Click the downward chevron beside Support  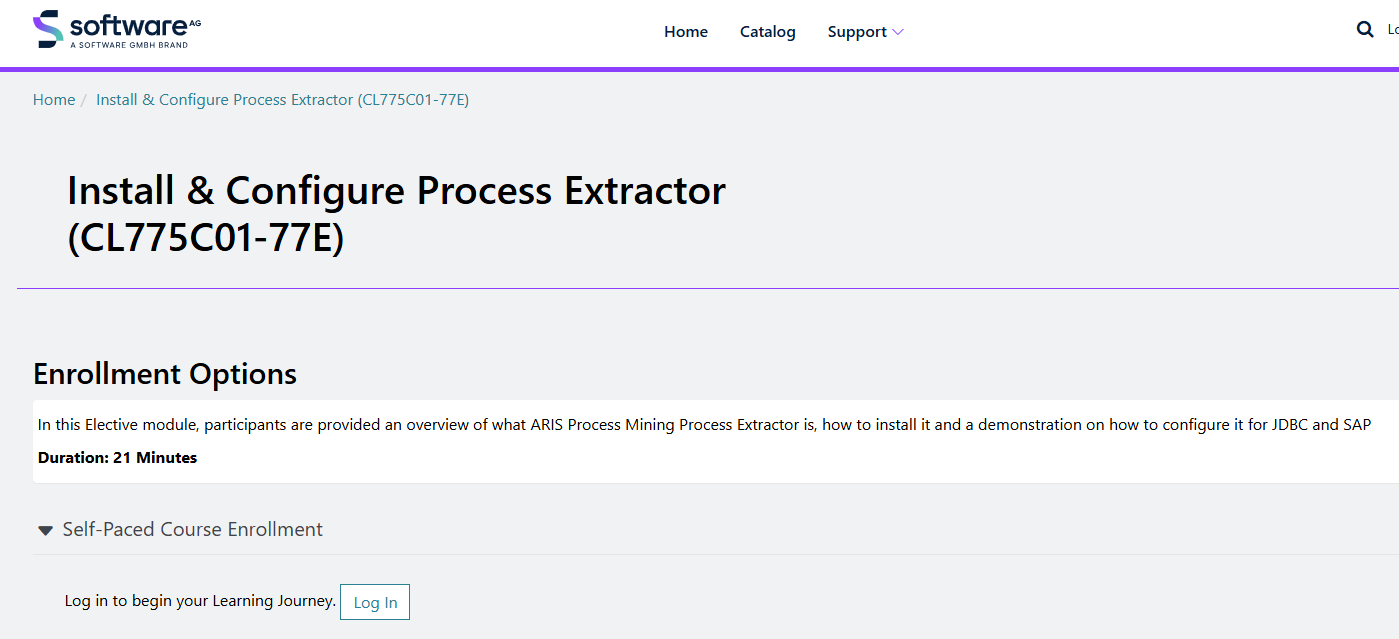[x=898, y=32]
